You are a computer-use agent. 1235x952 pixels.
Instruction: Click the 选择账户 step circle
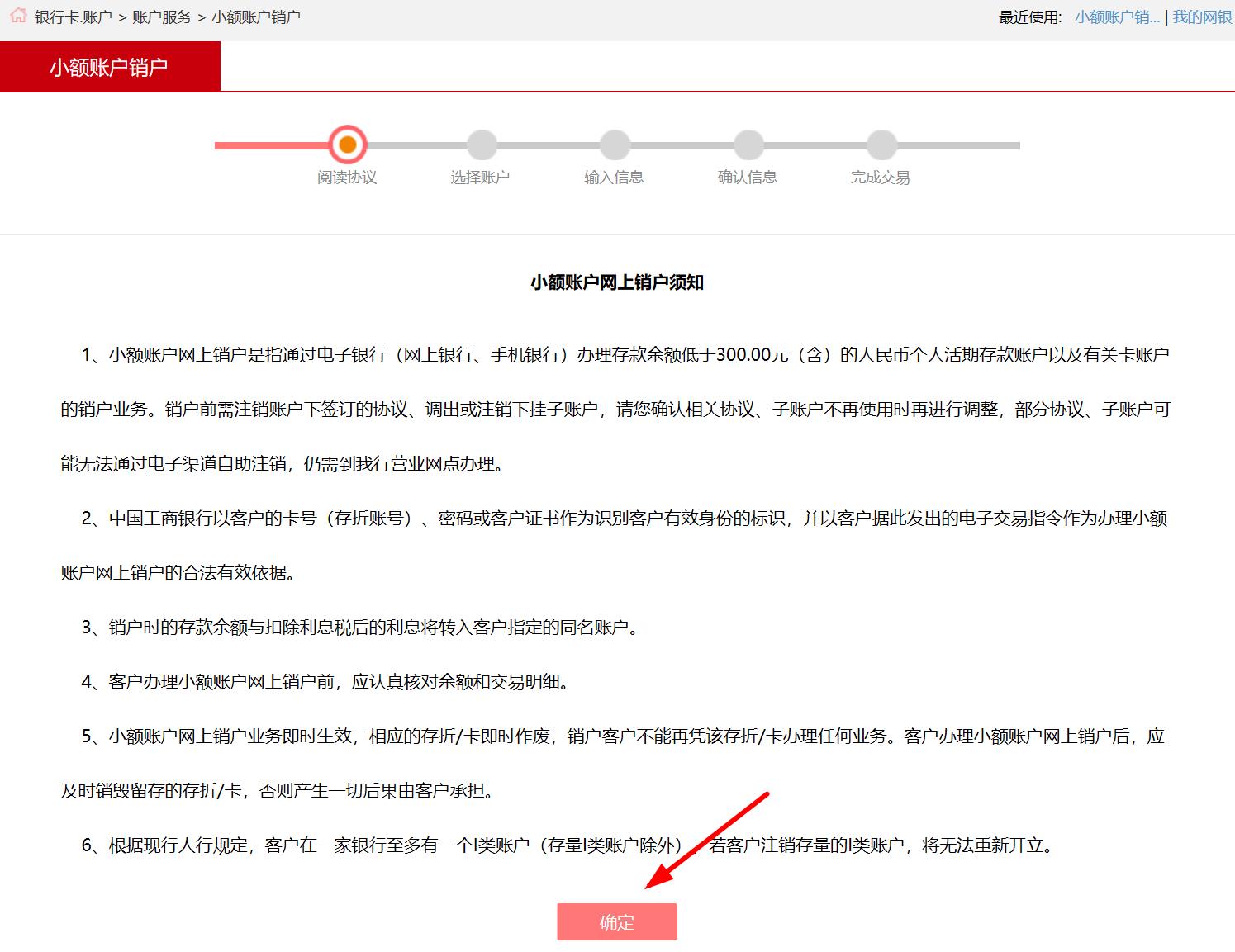[482, 145]
